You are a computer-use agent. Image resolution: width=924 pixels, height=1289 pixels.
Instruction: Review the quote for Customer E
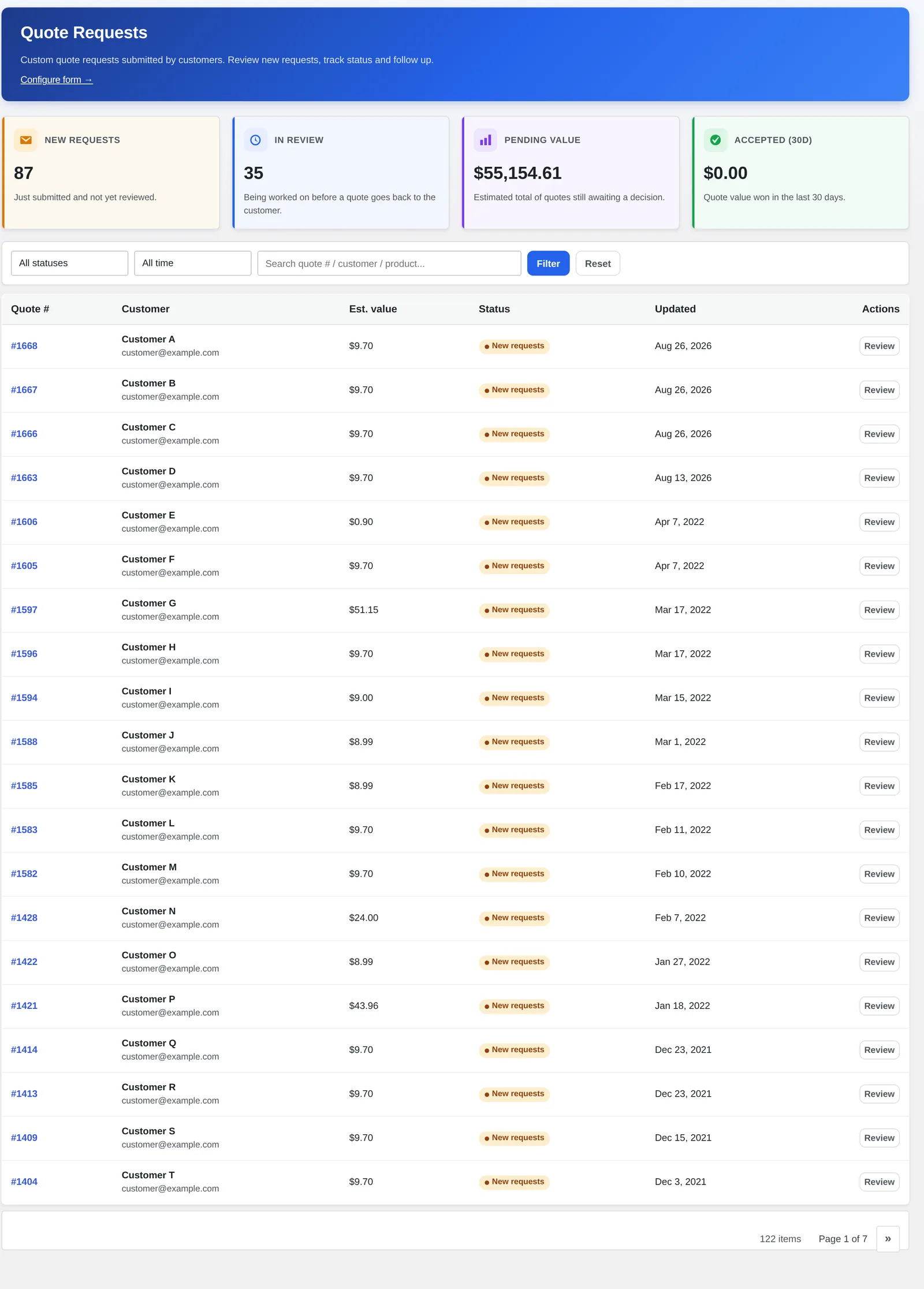(x=879, y=522)
